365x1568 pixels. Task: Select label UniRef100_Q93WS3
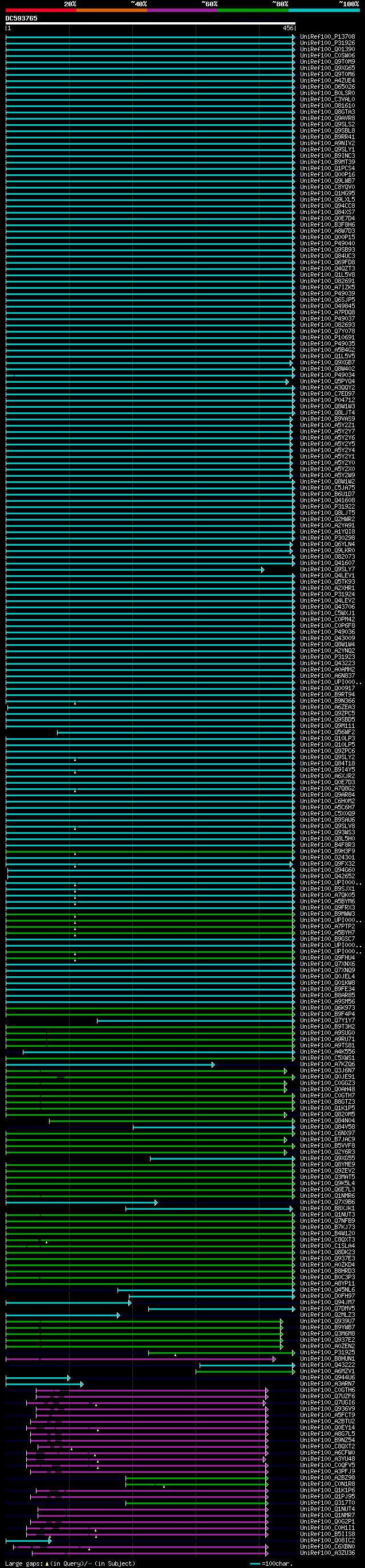pyautogui.click(x=327, y=833)
